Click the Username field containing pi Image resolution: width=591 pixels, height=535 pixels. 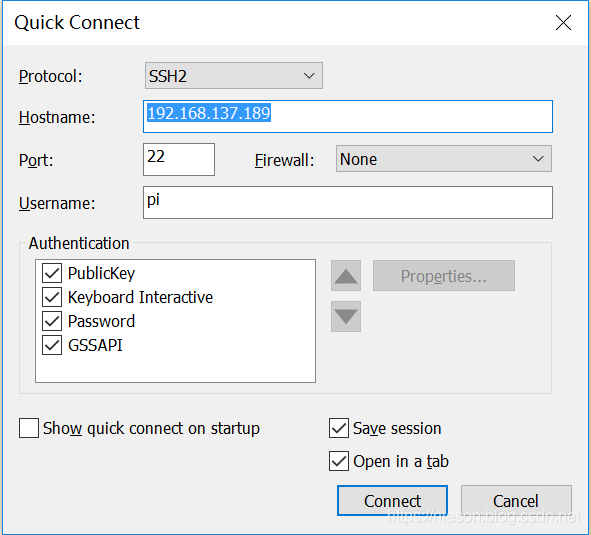click(348, 202)
